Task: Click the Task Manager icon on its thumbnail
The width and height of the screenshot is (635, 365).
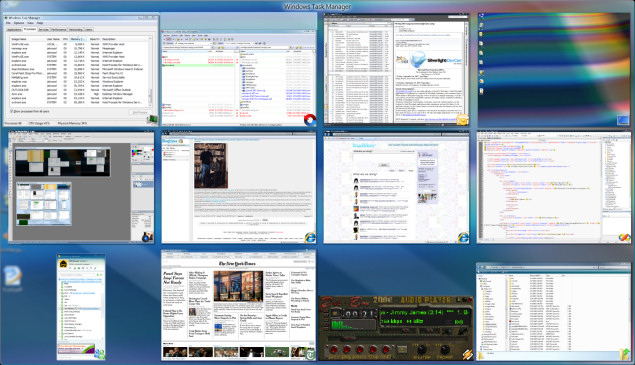Action: [153, 120]
